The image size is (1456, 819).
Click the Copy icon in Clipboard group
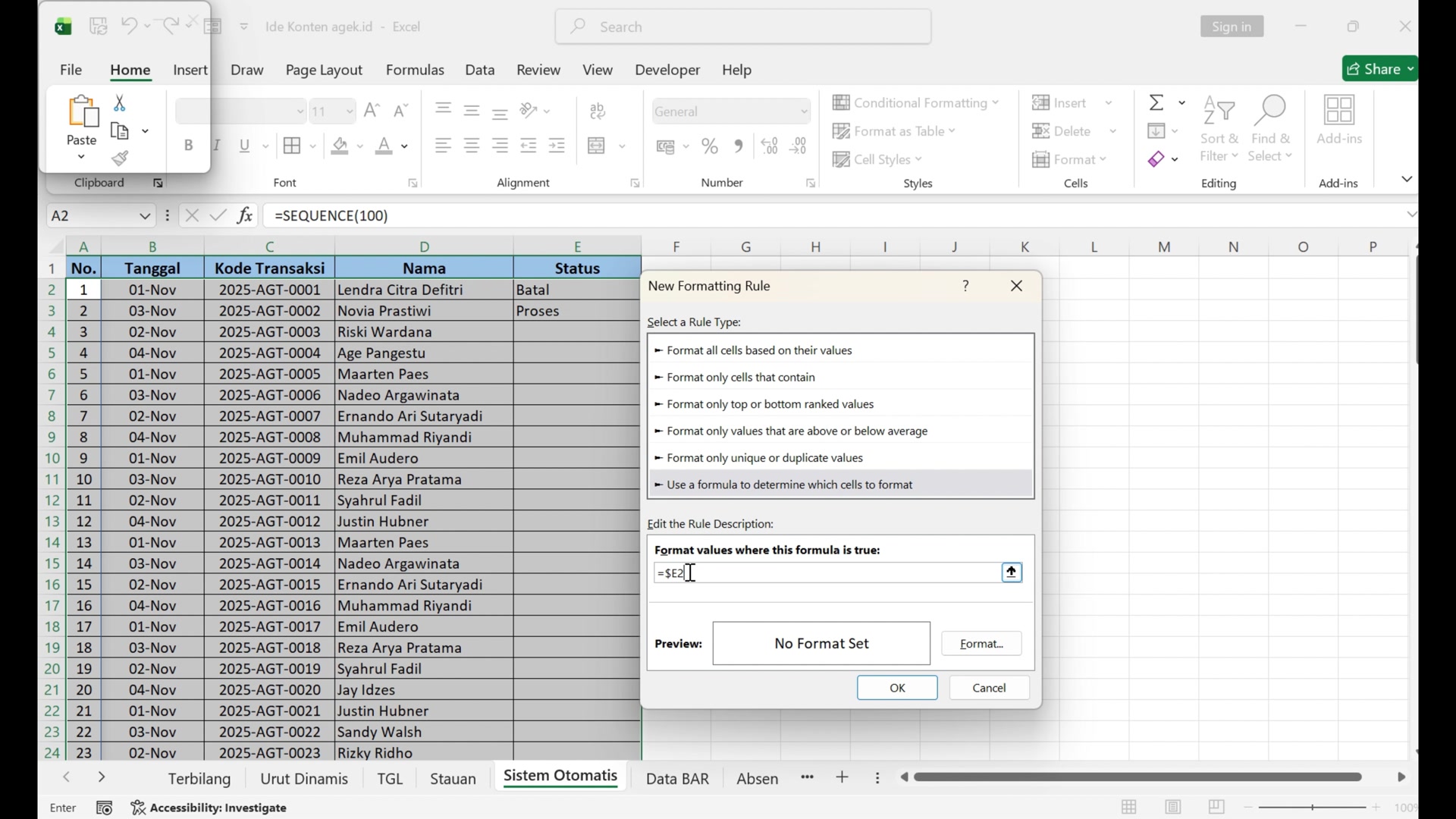[x=120, y=131]
